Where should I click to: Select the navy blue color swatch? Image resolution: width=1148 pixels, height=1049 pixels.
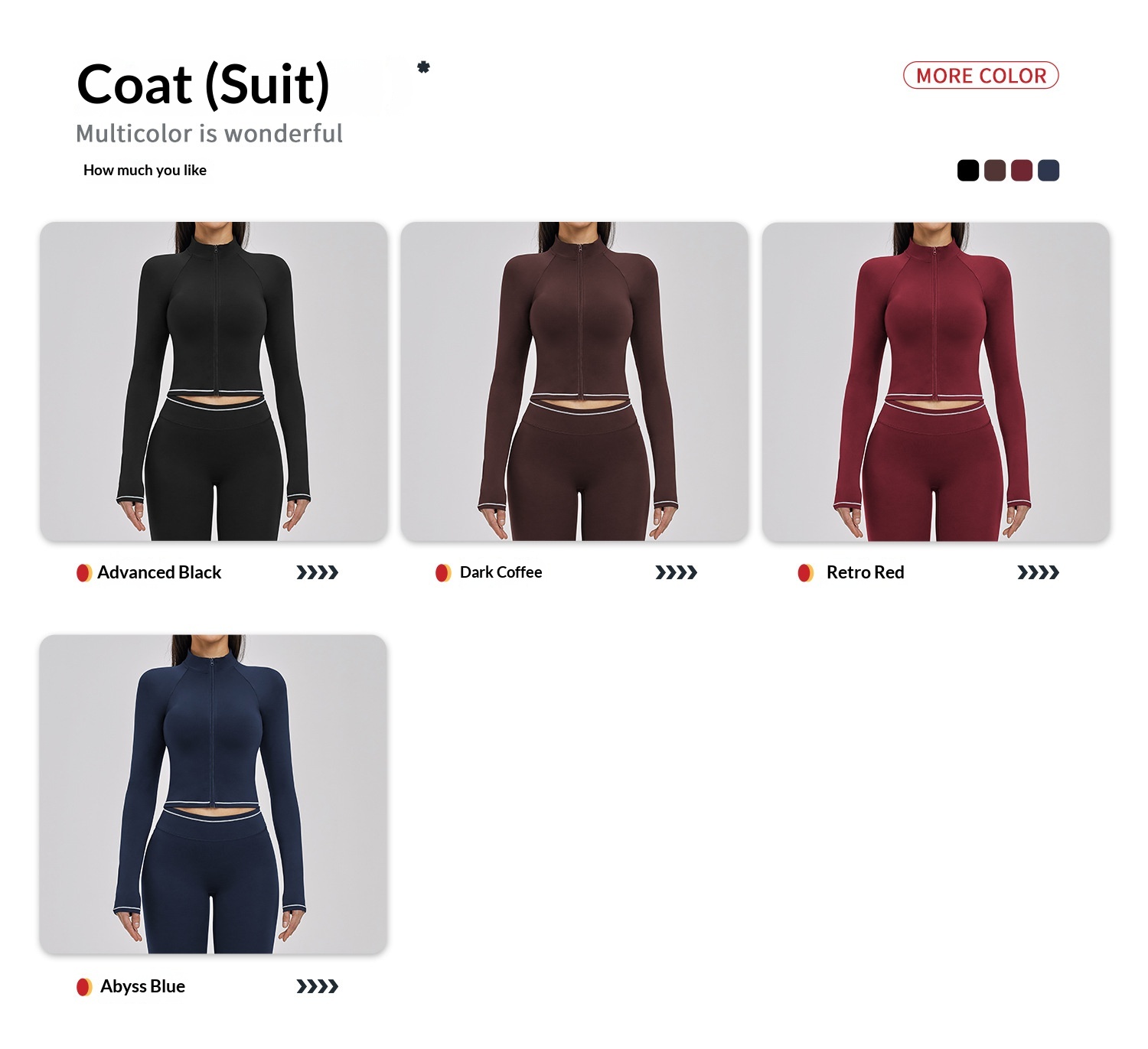[x=1049, y=170]
